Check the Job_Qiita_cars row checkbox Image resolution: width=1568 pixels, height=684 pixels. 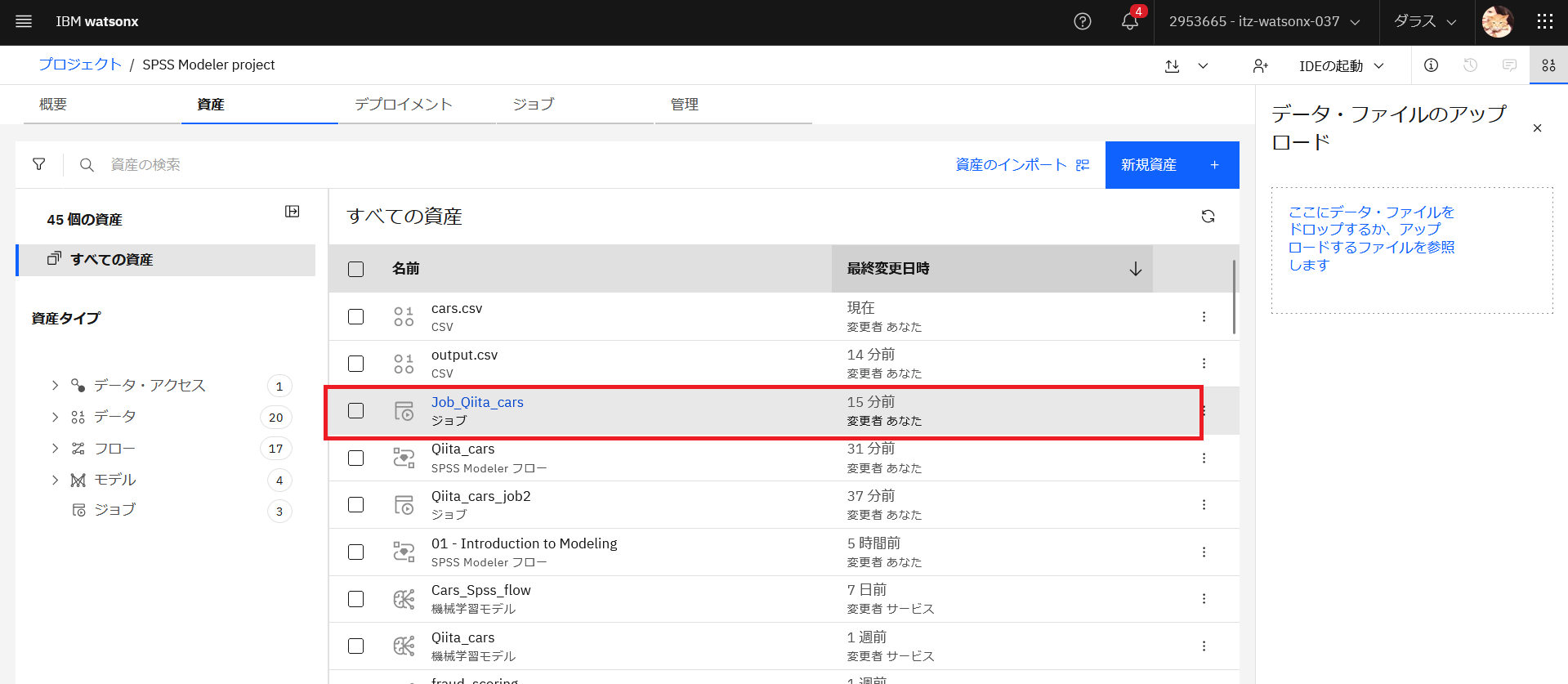tap(355, 410)
